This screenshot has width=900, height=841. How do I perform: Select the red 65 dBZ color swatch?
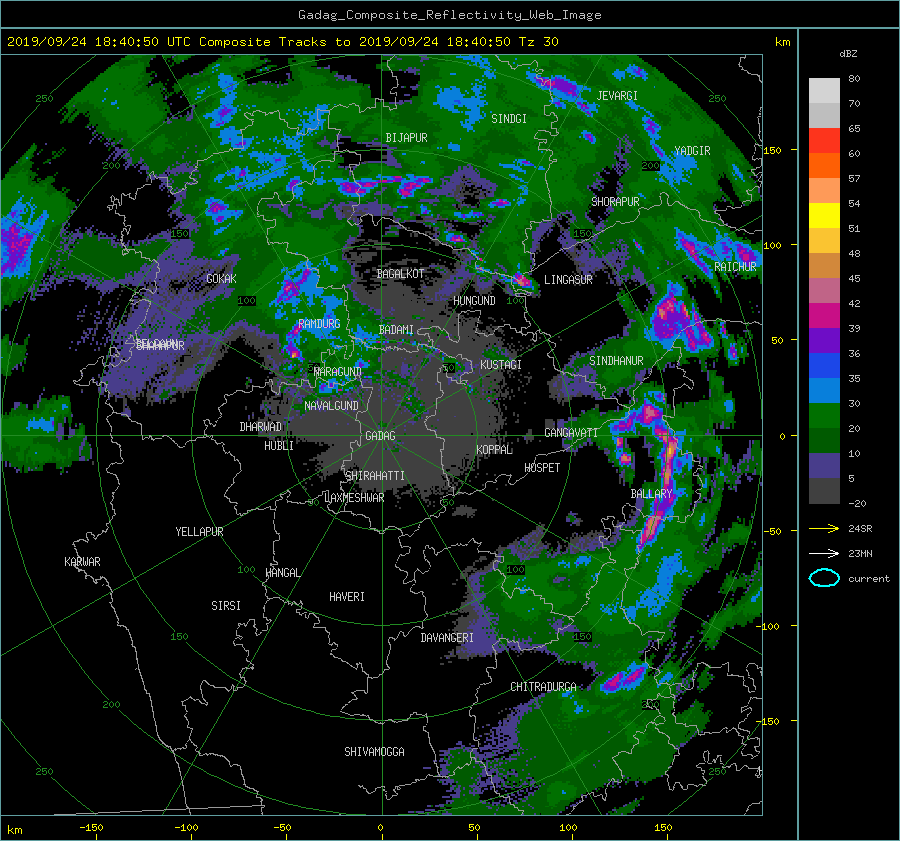[824, 140]
